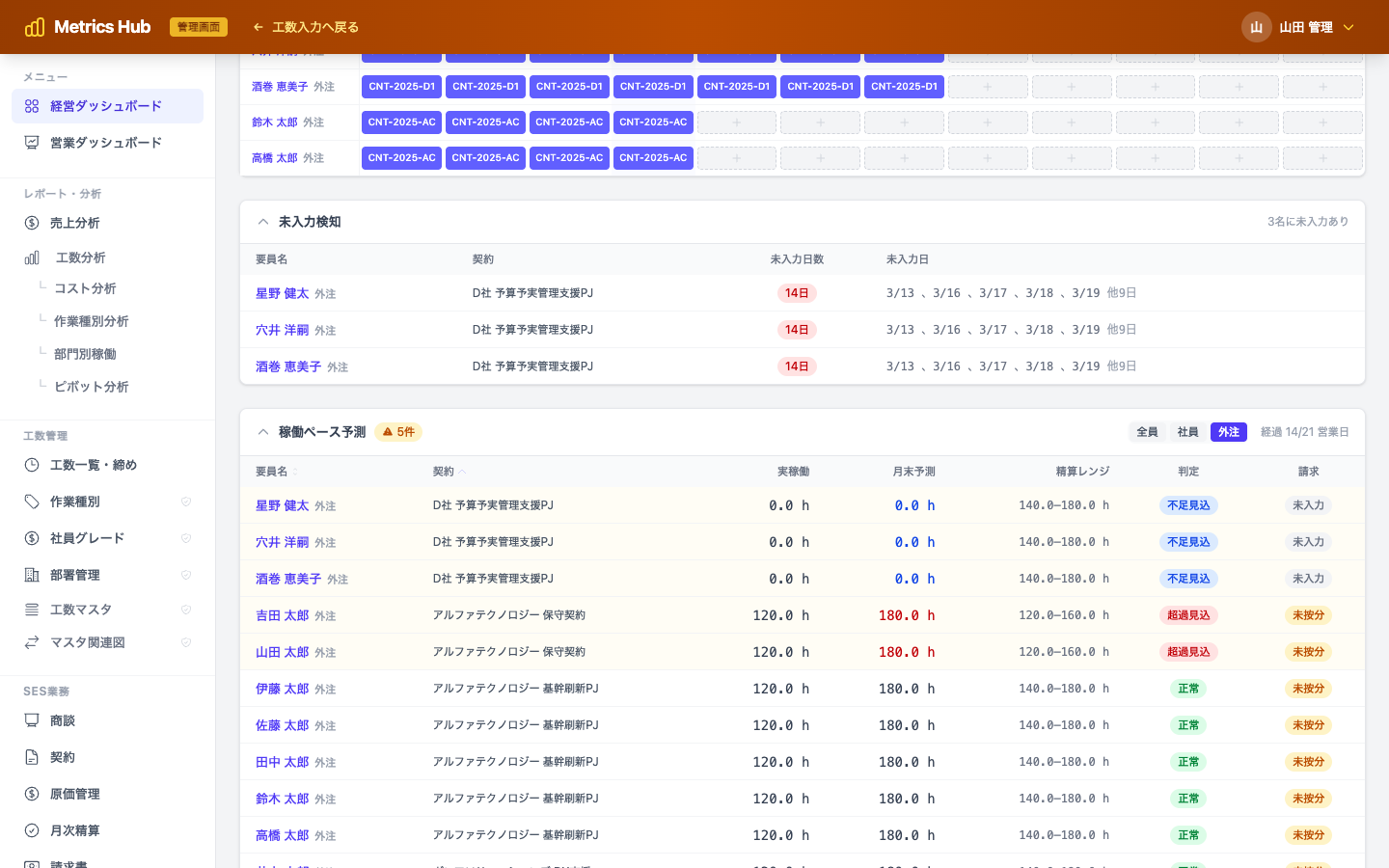Click the 工数分析 bar chart icon

coord(32,258)
